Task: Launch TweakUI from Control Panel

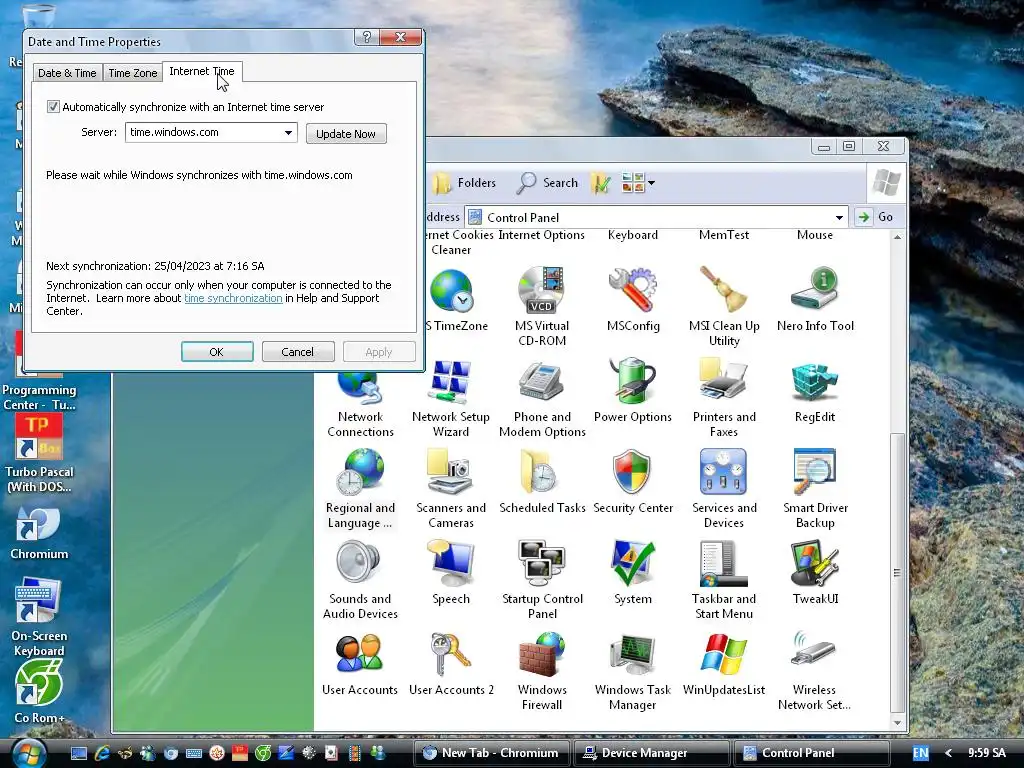Action: tap(815, 573)
